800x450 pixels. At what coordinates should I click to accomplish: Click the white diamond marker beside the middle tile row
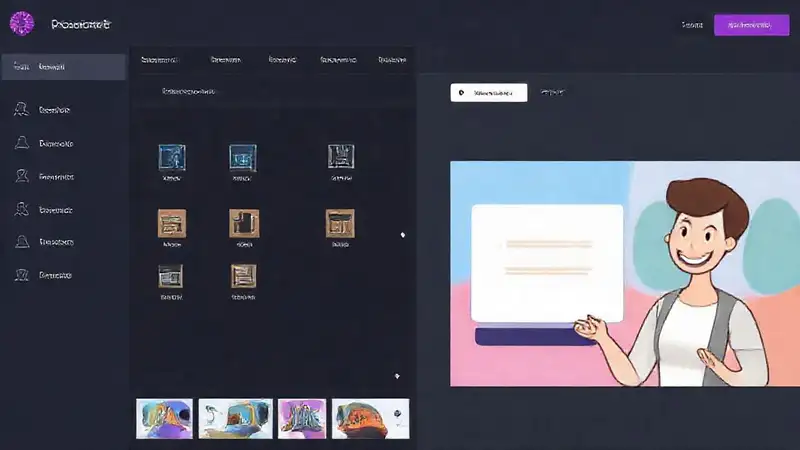coord(403,235)
